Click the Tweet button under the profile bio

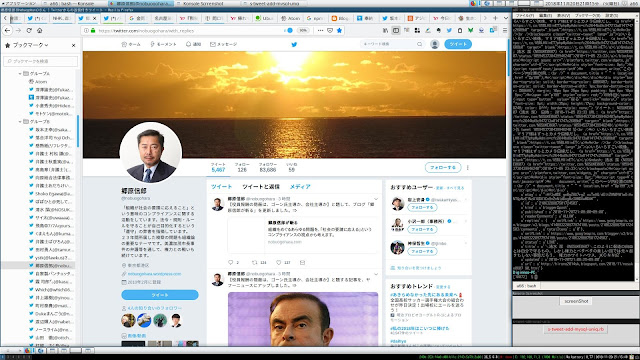pyautogui.click(x=160, y=295)
